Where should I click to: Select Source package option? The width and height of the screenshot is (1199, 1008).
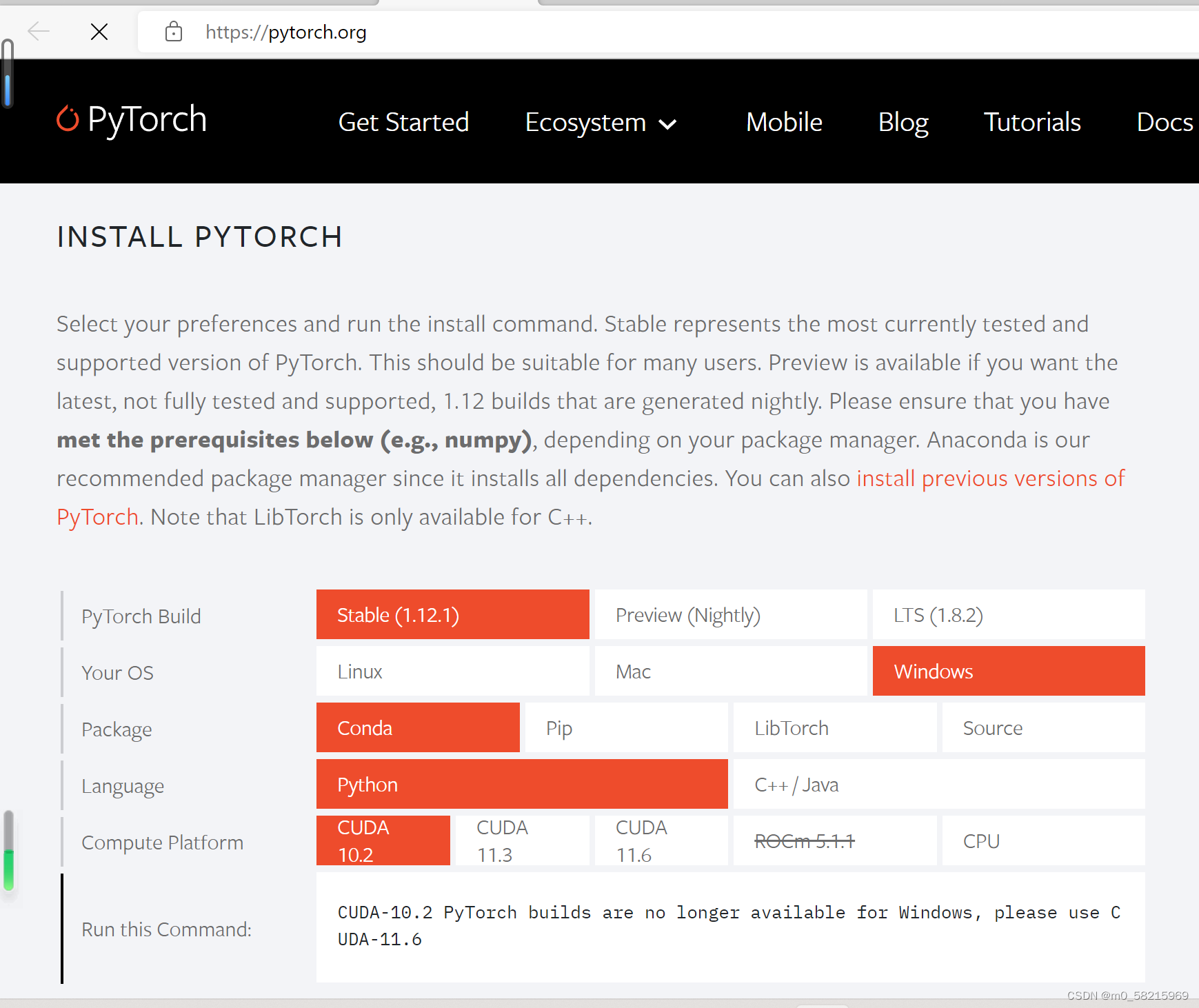(x=1044, y=727)
